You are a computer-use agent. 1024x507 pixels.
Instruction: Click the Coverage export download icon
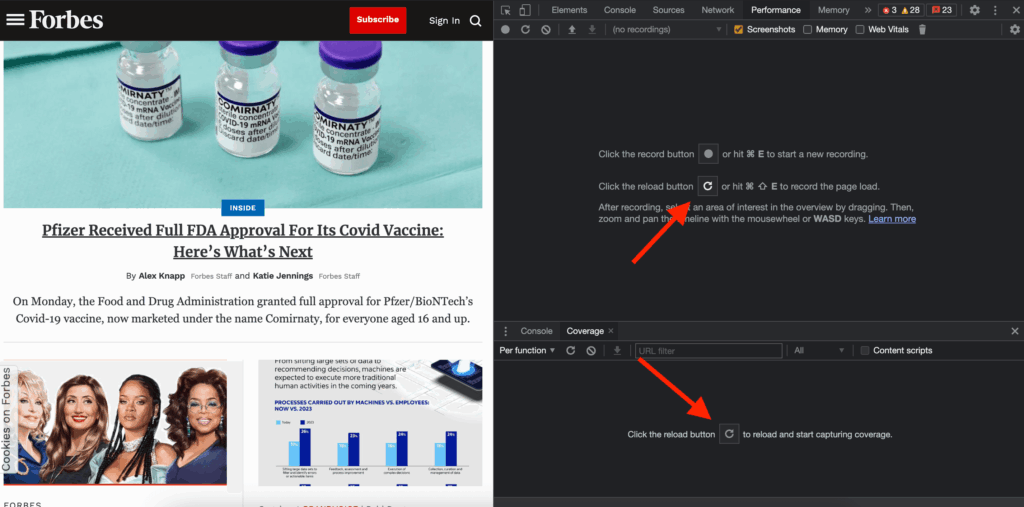pyautogui.click(x=617, y=351)
